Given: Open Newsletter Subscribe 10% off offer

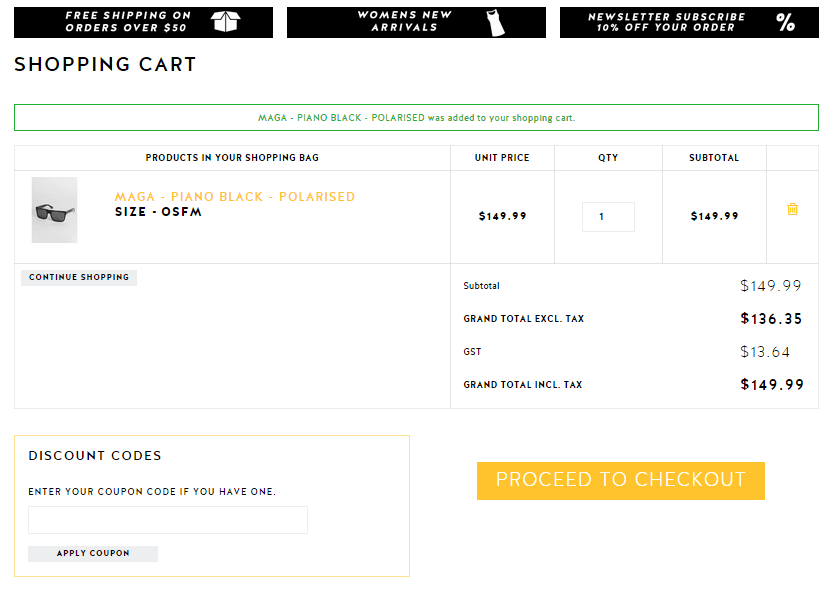Looking at the screenshot, I should (666, 22).
